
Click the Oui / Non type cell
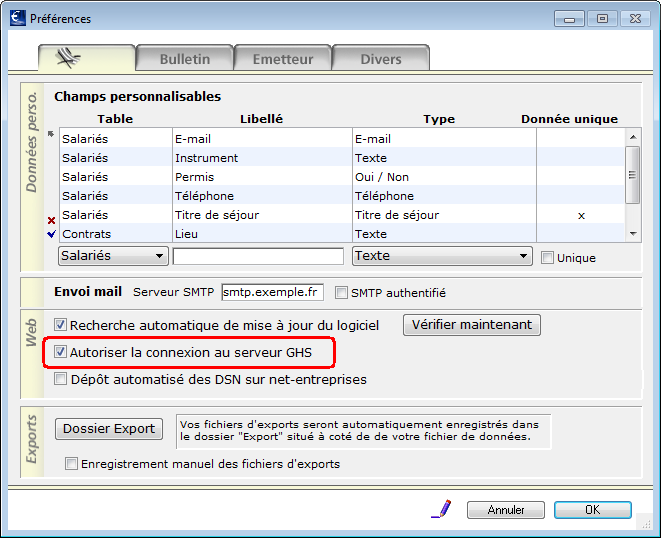coord(444,177)
